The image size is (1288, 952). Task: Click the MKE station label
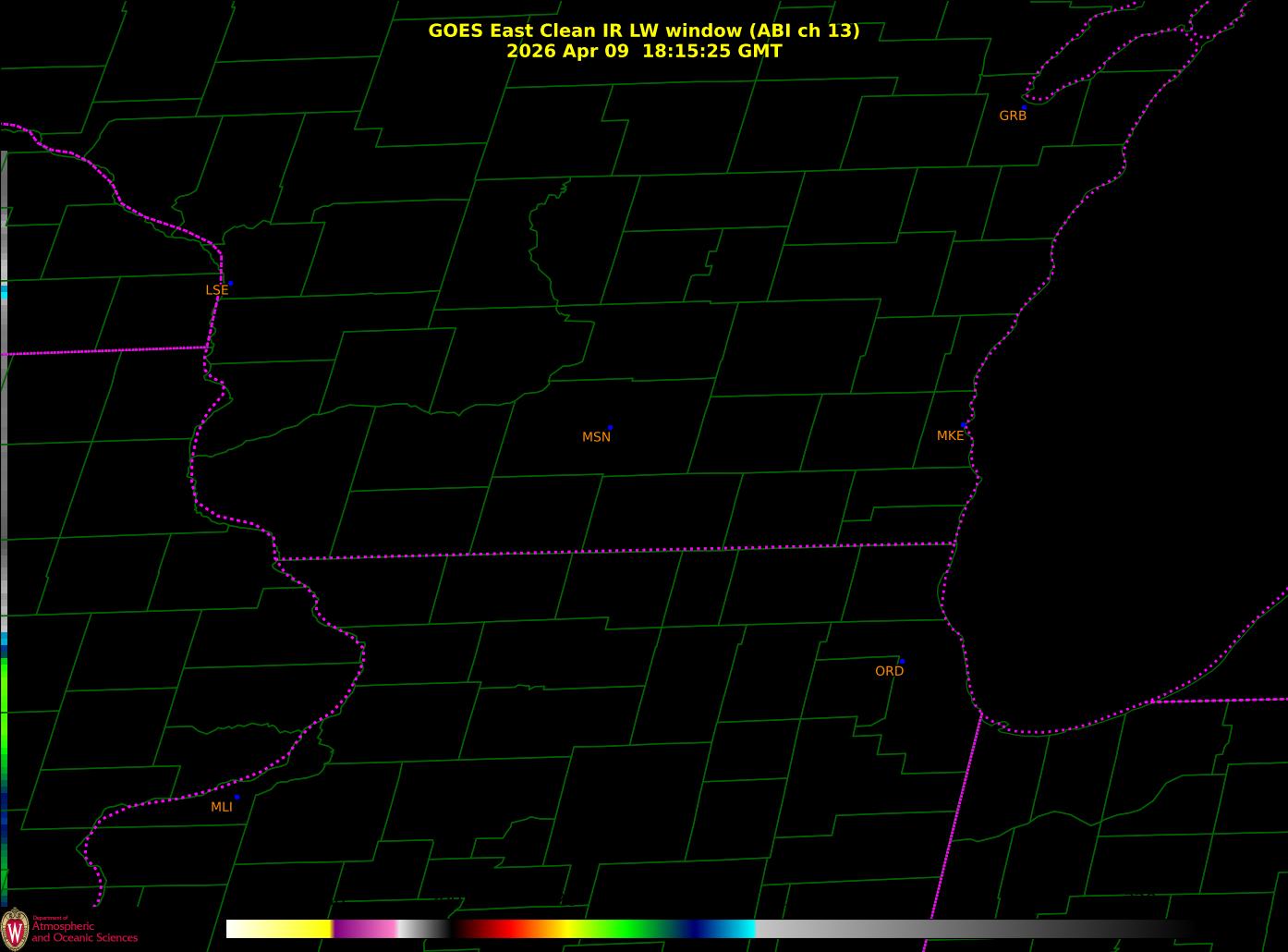(950, 435)
